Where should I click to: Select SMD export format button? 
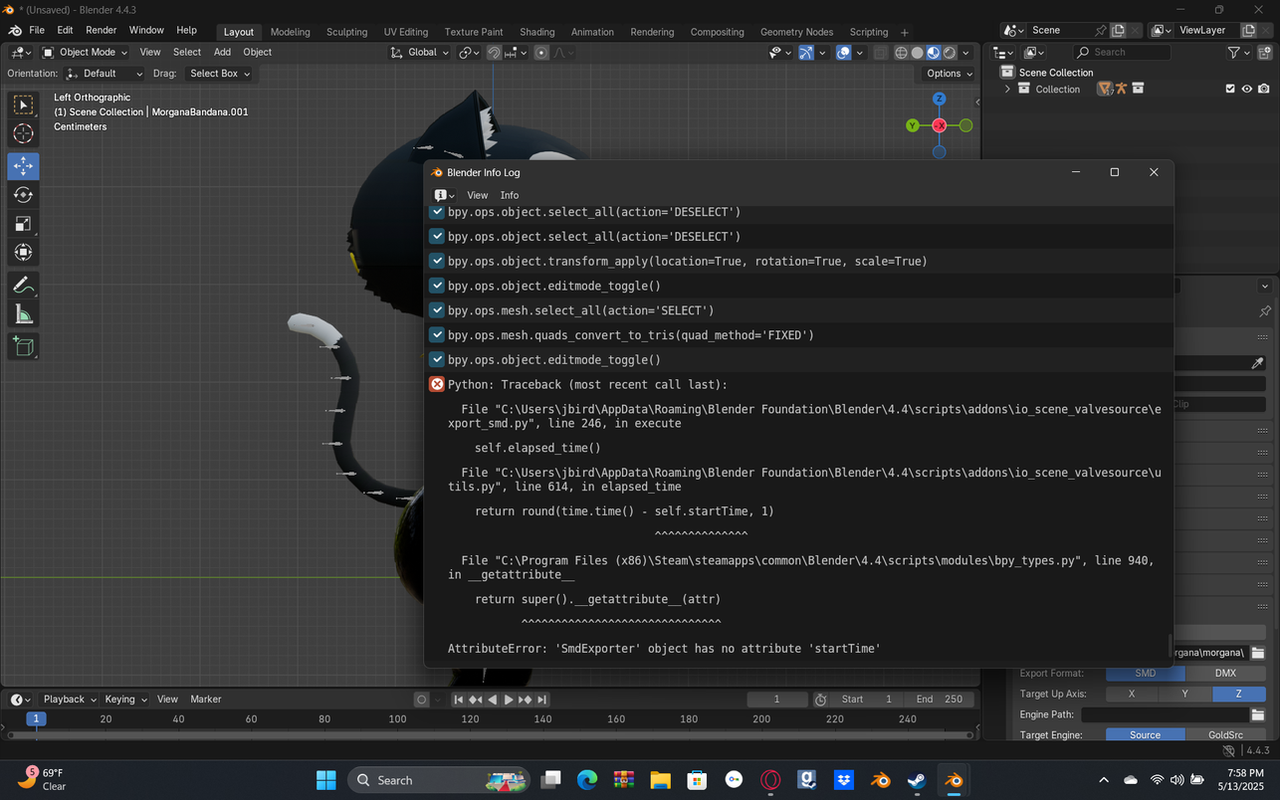point(1145,673)
